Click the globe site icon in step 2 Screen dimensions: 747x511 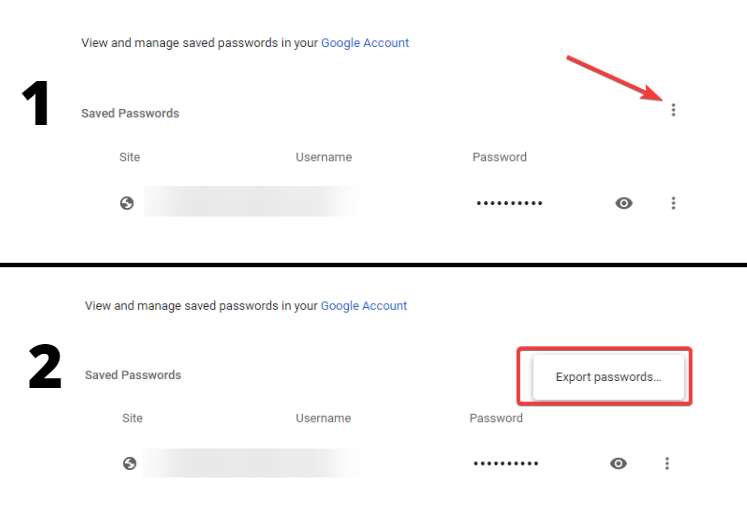[x=130, y=463]
